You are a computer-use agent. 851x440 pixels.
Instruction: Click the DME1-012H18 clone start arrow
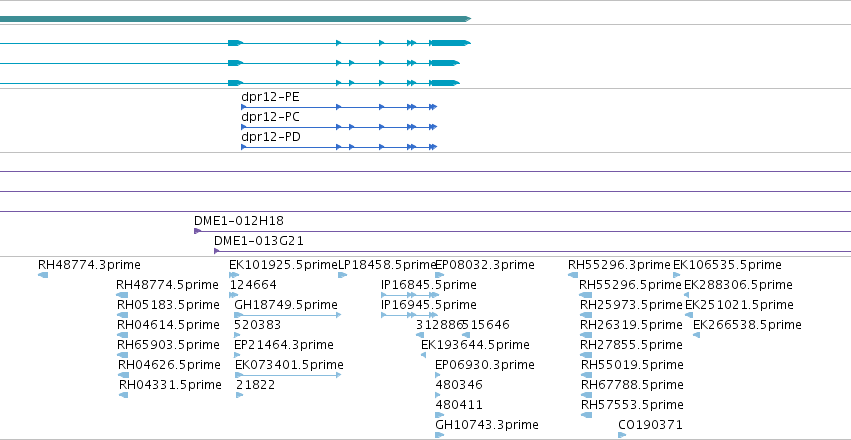click(198, 231)
